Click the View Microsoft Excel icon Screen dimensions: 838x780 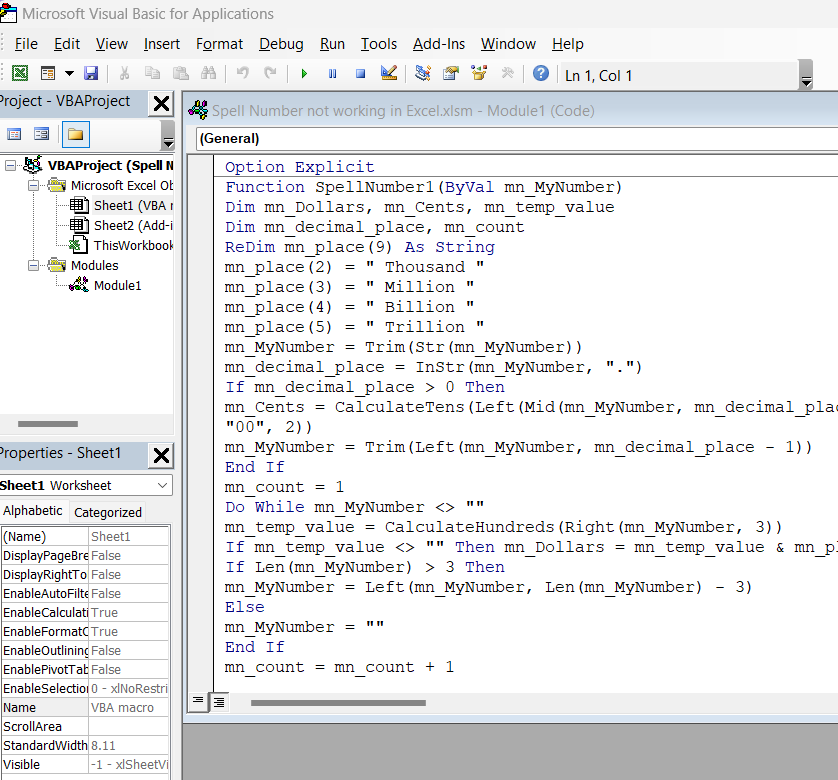(x=19, y=73)
